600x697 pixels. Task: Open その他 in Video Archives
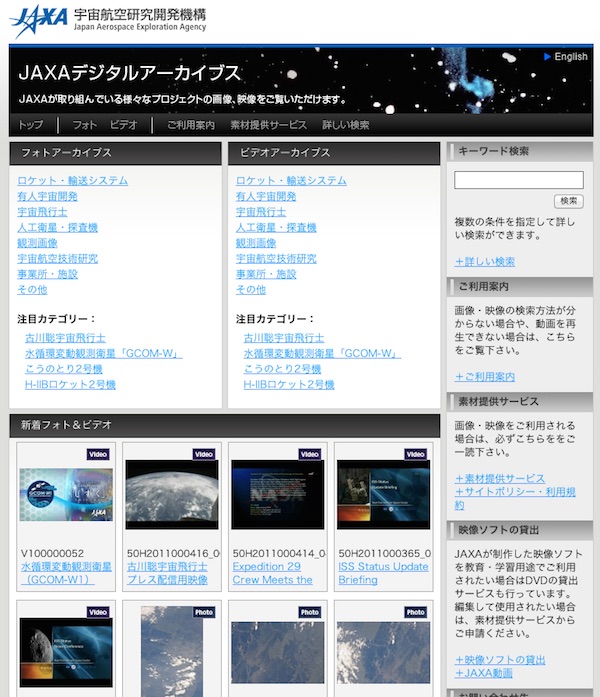tap(251, 290)
